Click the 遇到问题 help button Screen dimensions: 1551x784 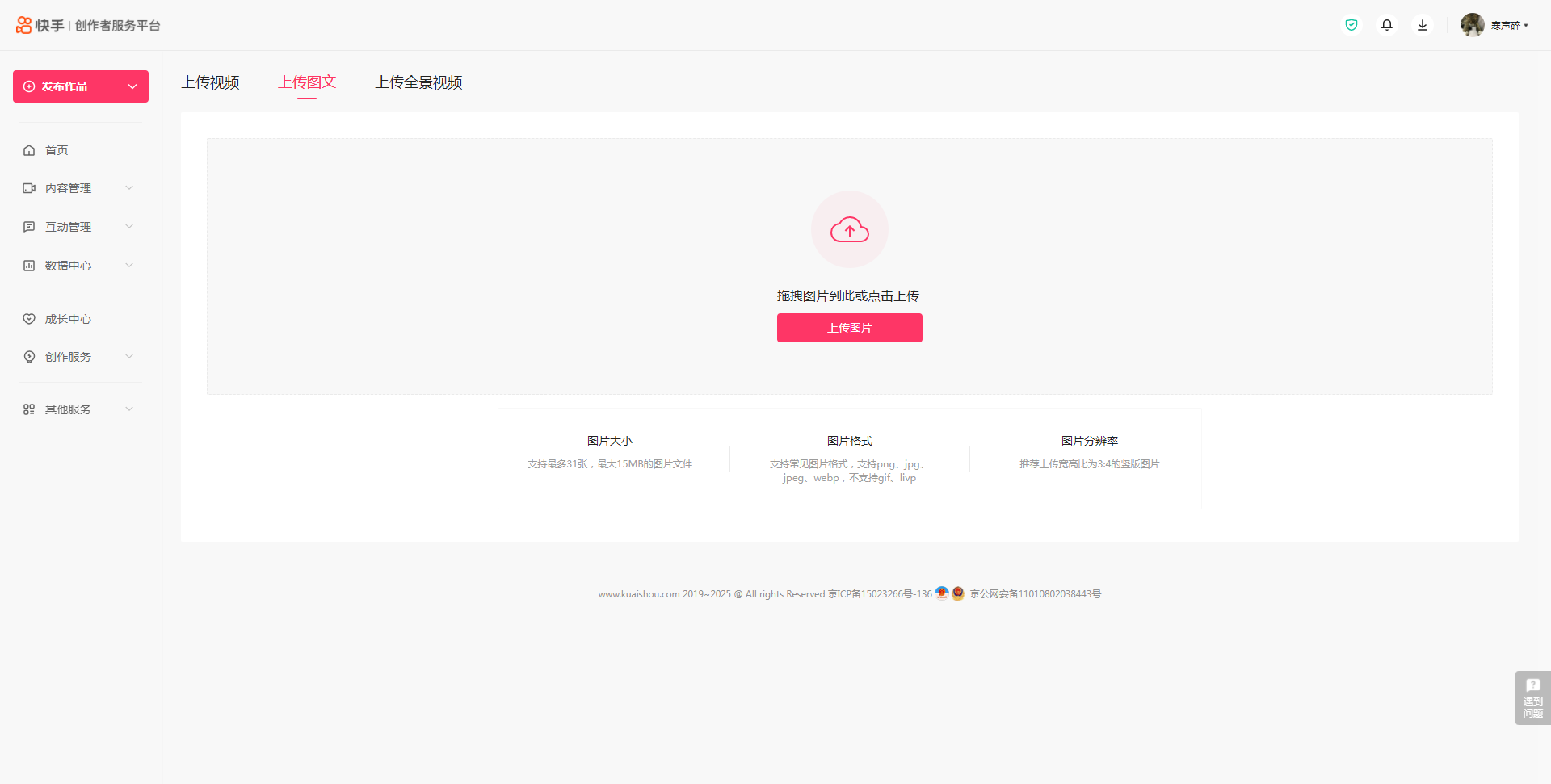[1533, 698]
